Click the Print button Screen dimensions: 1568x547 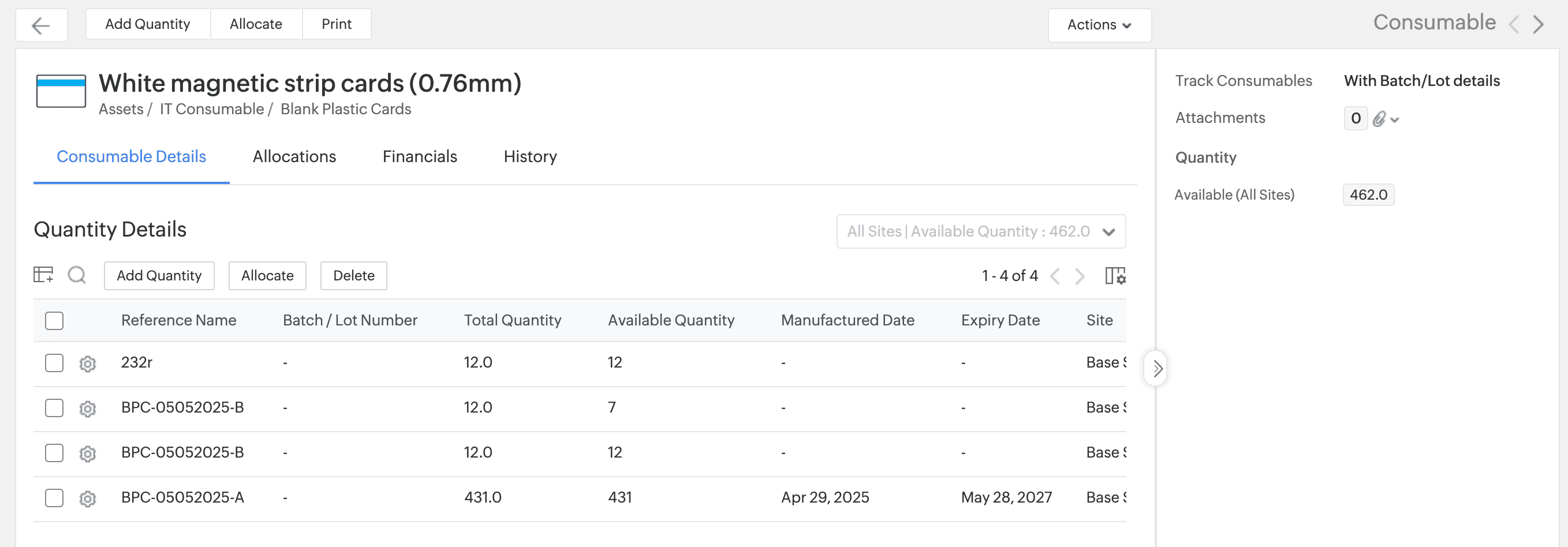(336, 24)
